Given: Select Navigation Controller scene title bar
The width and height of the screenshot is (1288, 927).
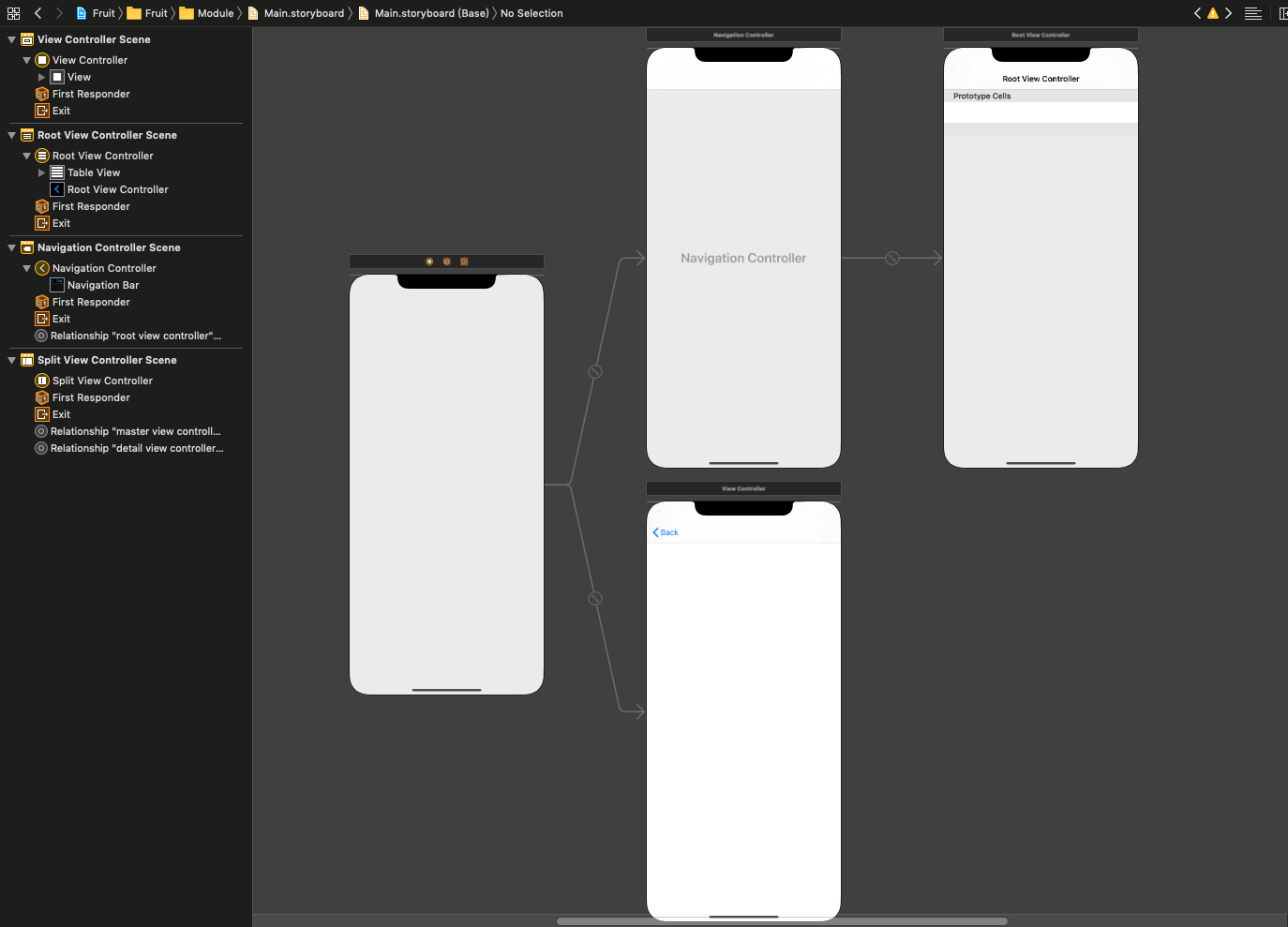Looking at the screenshot, I should (x=743, y=35).
